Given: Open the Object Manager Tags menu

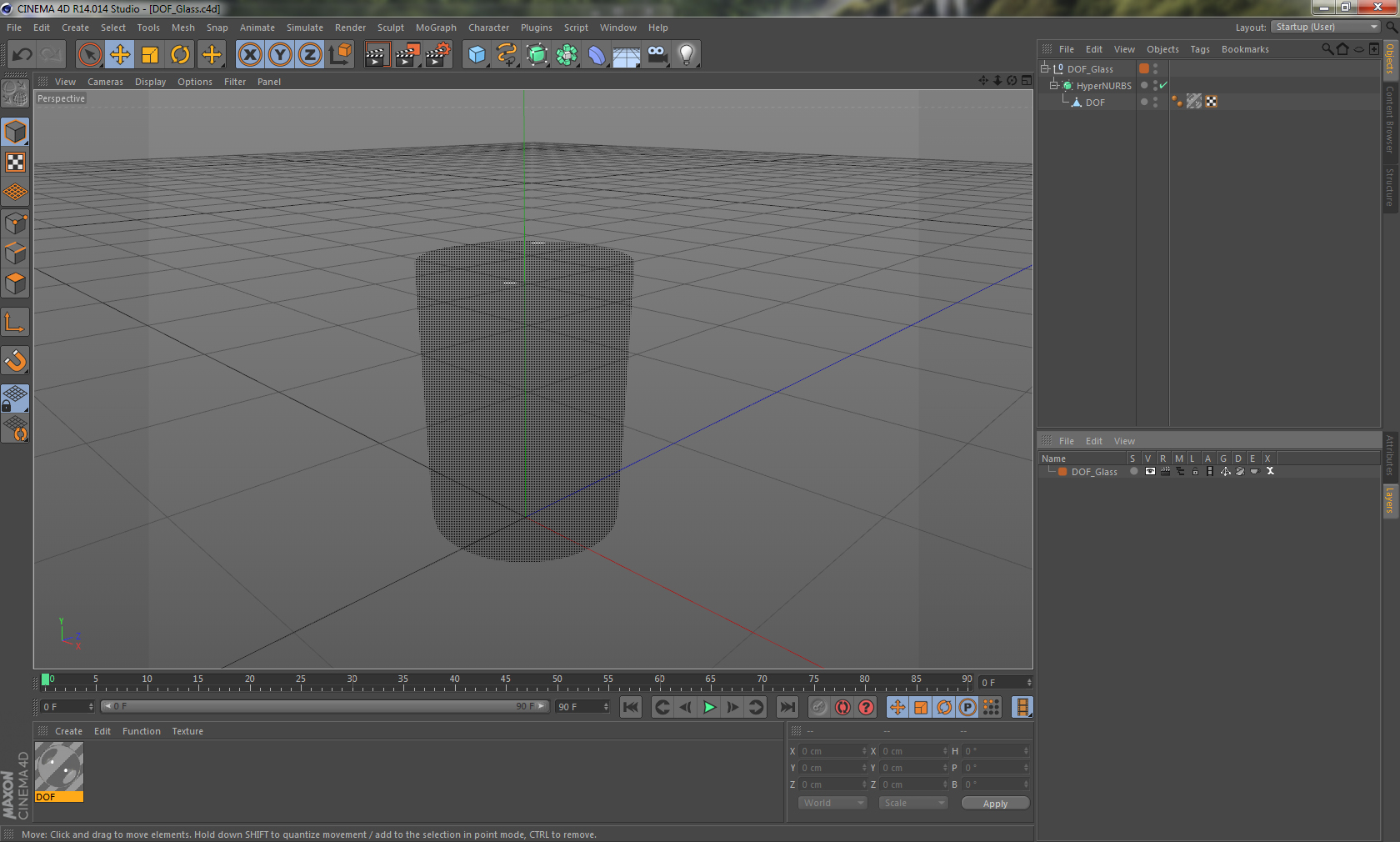Looking at the screenshot, I should [1200, 49].
